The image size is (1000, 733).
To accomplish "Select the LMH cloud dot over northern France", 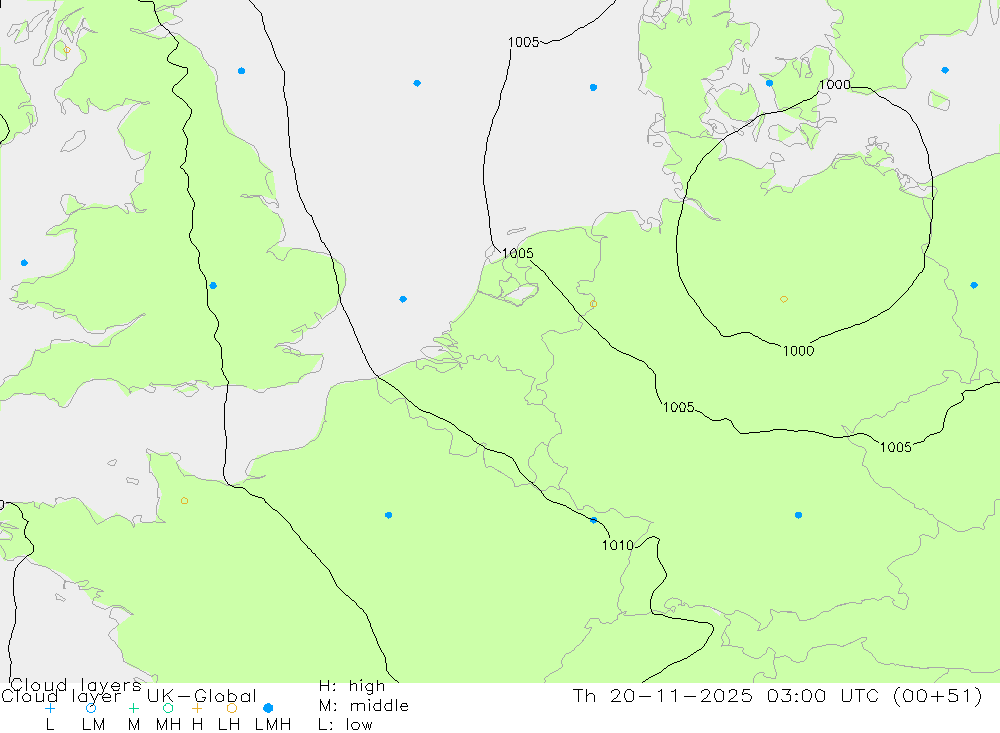I will (388, 515).
